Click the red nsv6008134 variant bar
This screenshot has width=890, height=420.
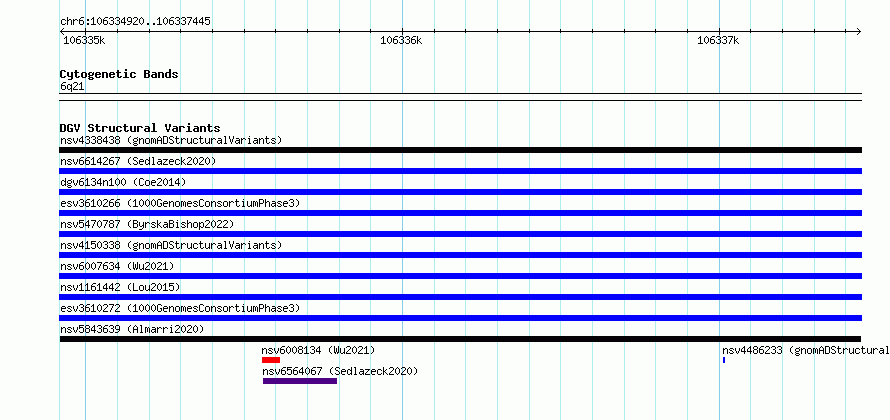(x=271, y=360)
